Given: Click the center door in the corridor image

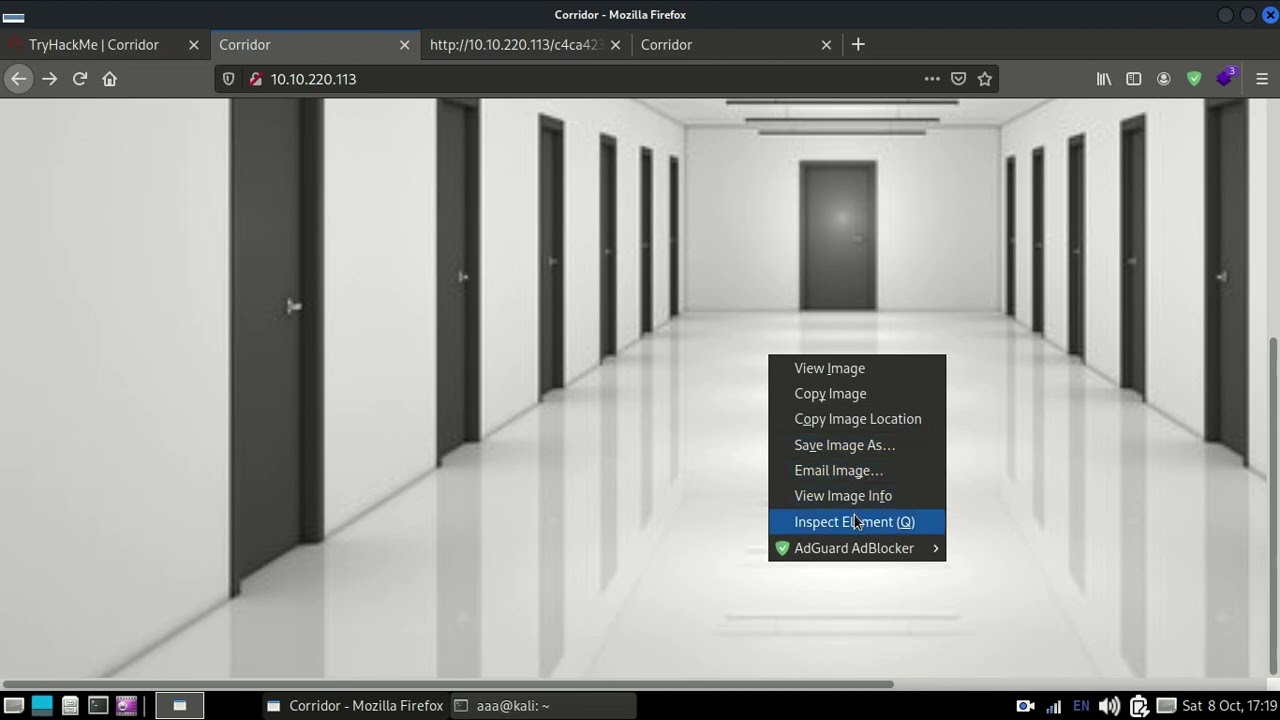Looking at the screenshot, I should (838, 236).
